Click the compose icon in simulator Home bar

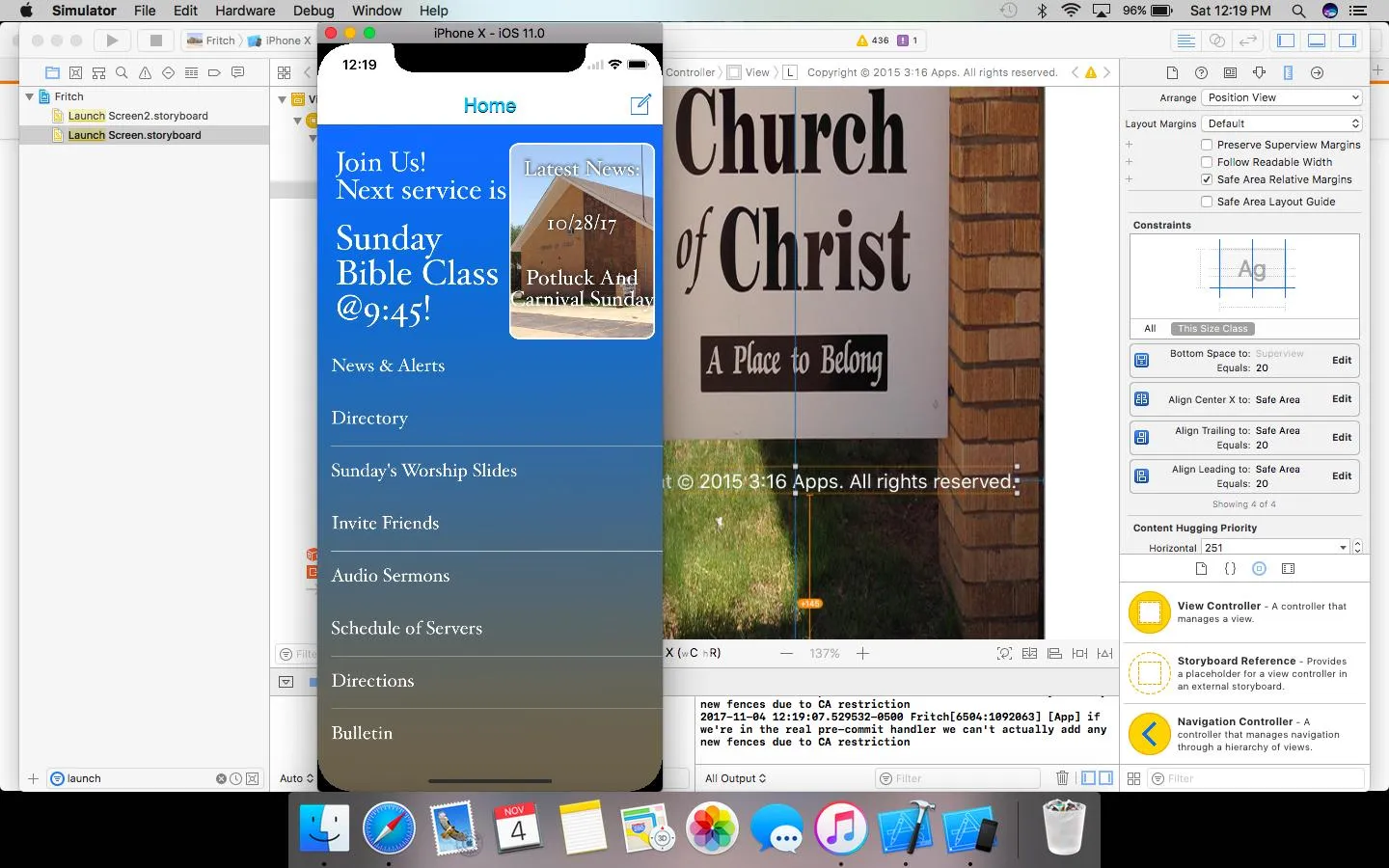coord(640,105)
